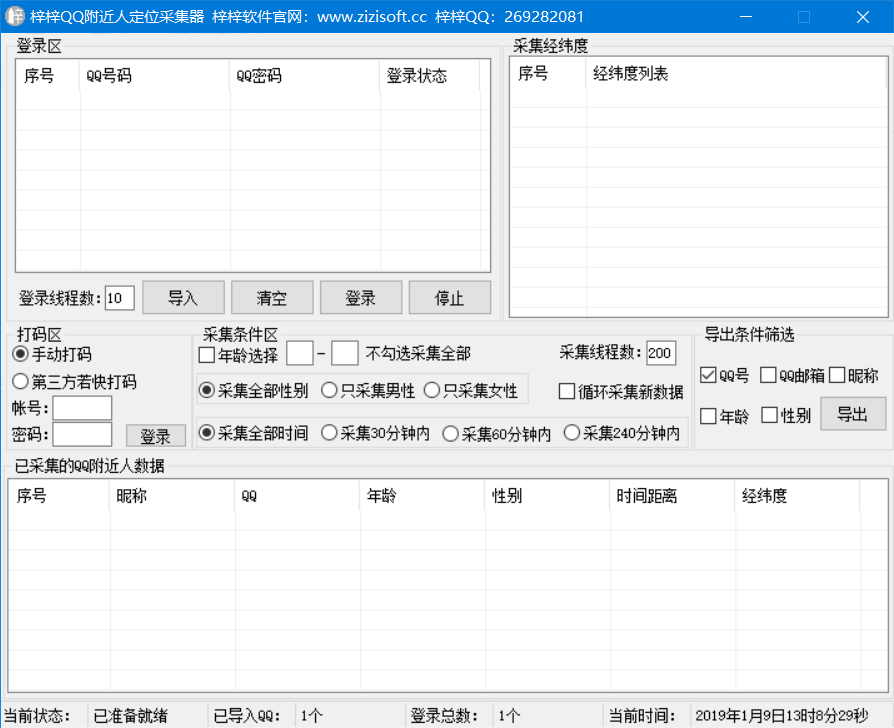Click the 导入 import button
The width and height of the screenshot is (894, 728).
pyautogui.click(x=183, y=298)
